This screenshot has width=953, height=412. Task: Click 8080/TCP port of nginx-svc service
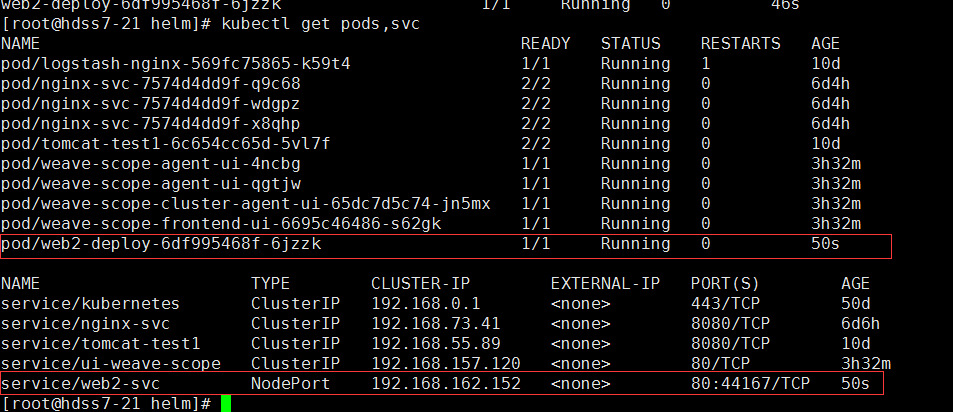[x=731, y=324]
